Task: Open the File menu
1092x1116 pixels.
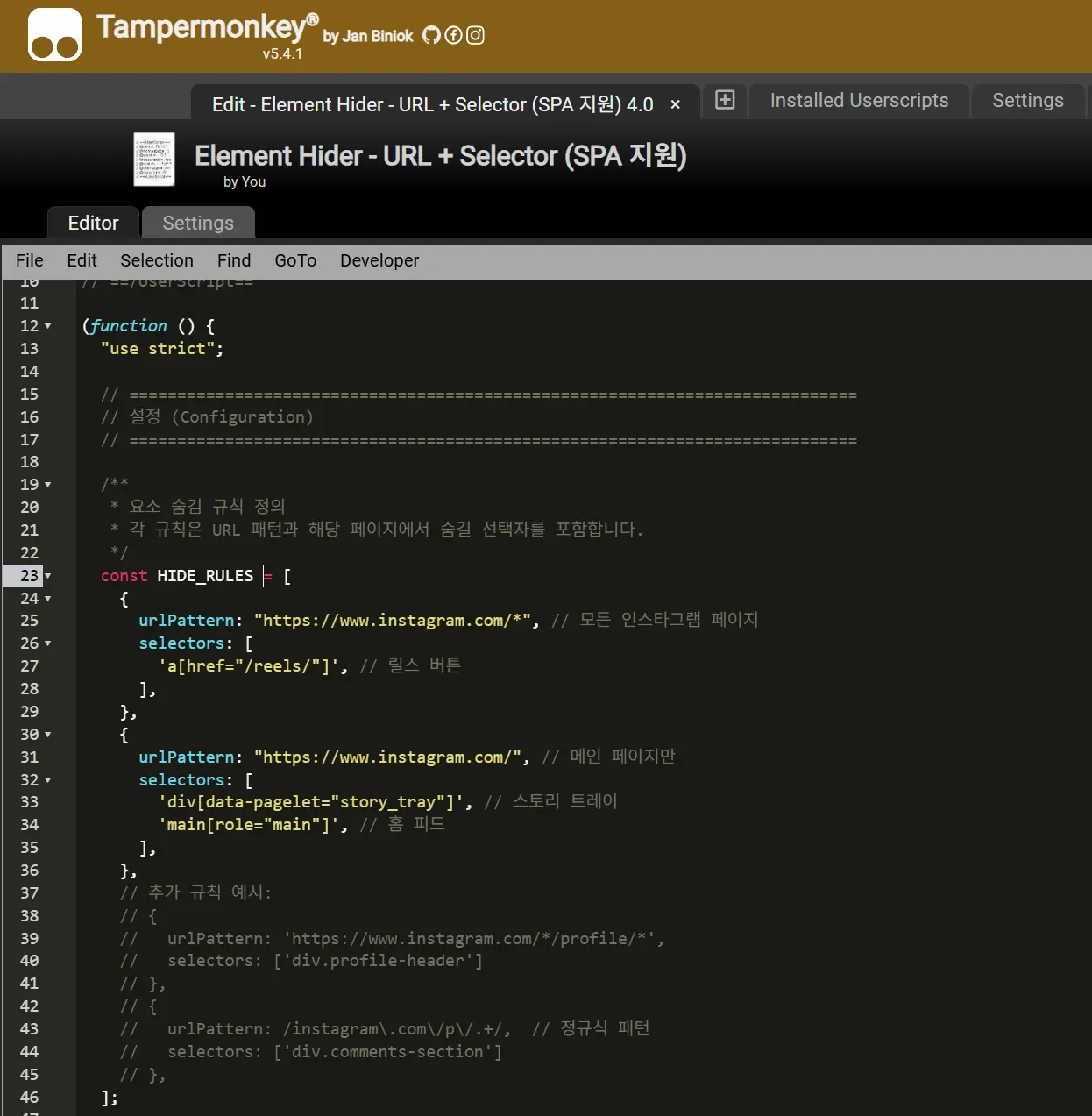Action: (29, 260)
